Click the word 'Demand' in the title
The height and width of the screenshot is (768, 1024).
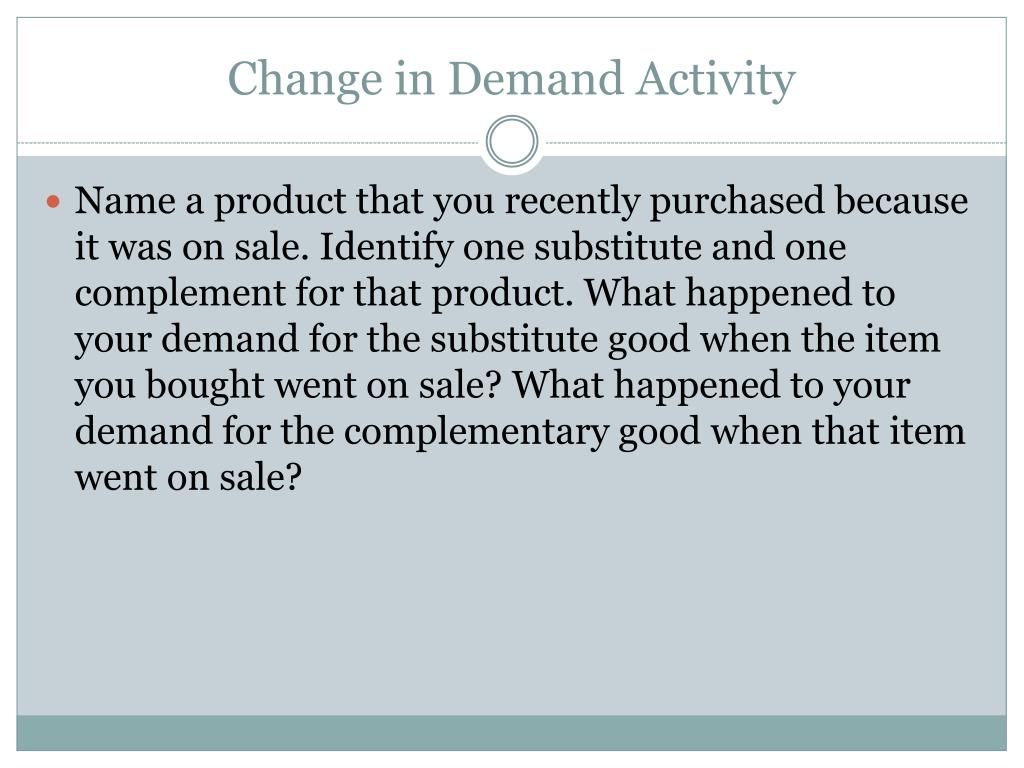pyautogui.click(x=536, y=78)
